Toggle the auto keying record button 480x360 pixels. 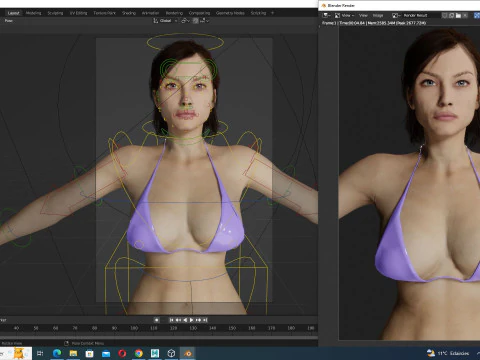coord(156,320)
